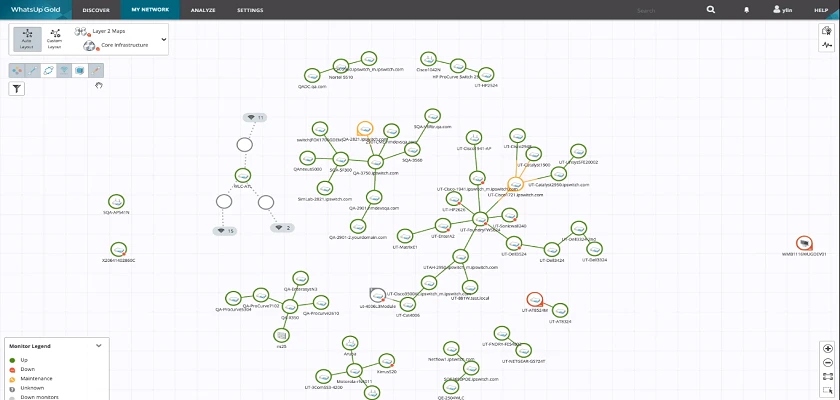Open the DISCOVER menu

point(96,10)
